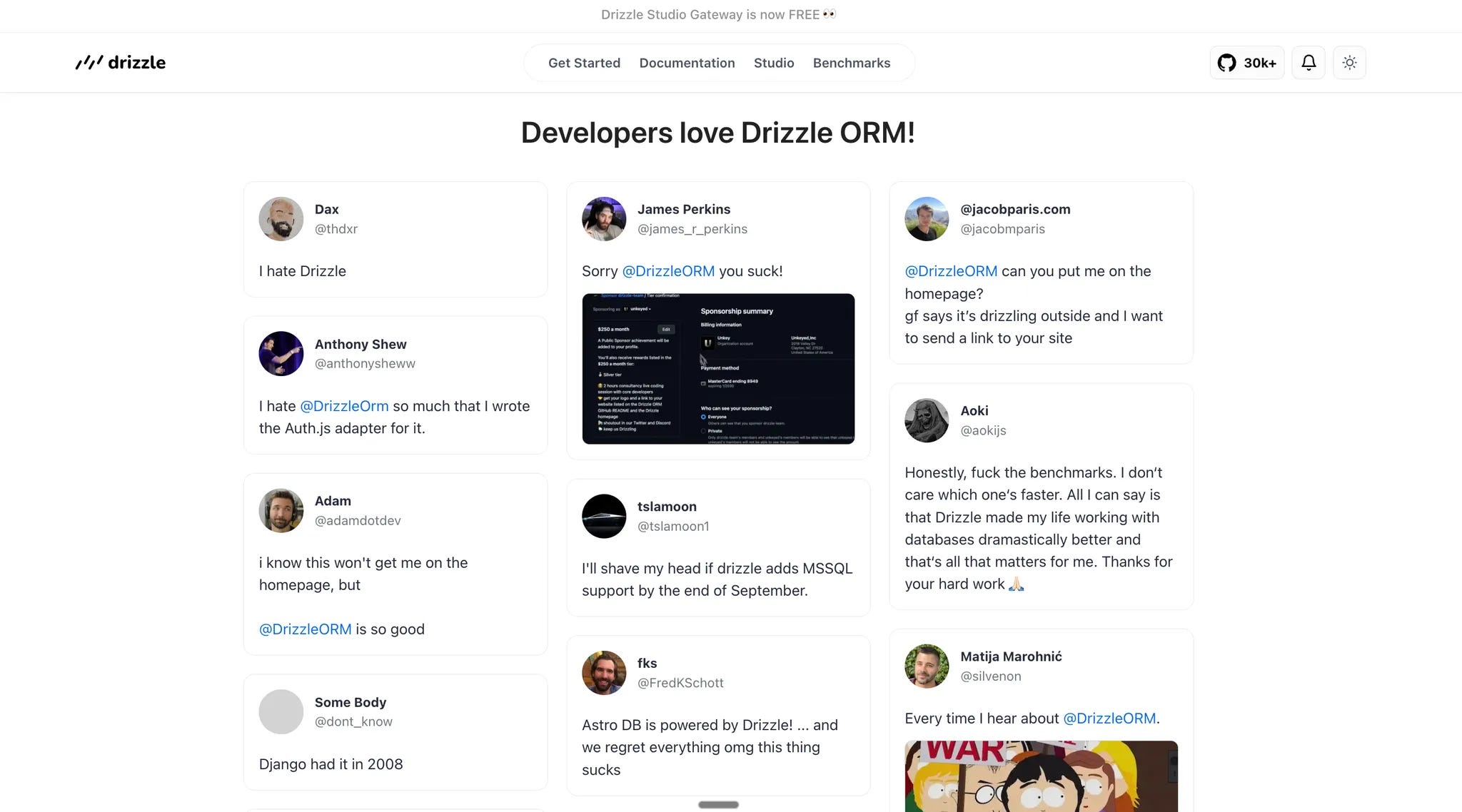Click the @FredKSchott handle

point(680,684)
